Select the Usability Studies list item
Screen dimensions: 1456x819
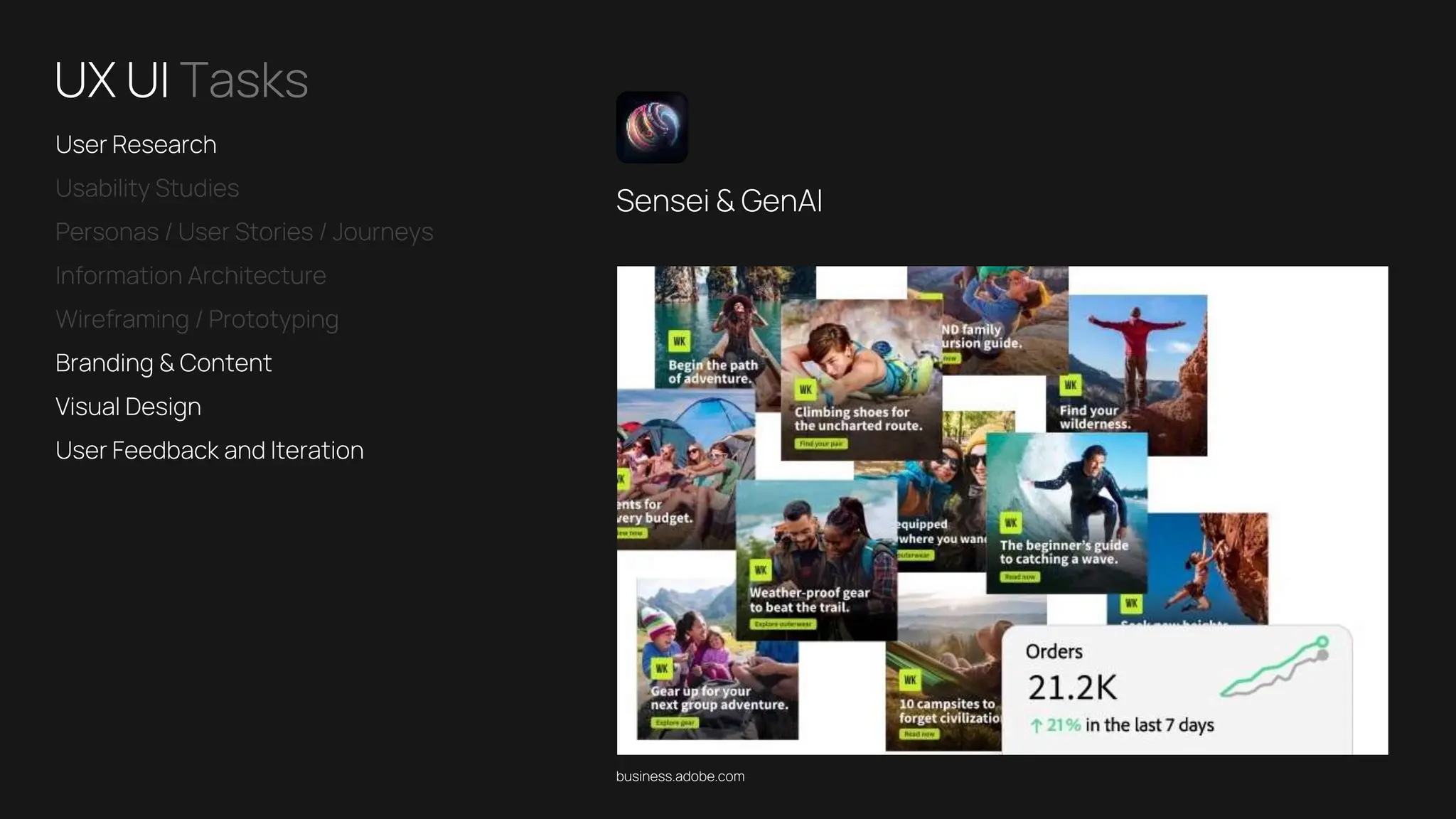click(147, 188)
